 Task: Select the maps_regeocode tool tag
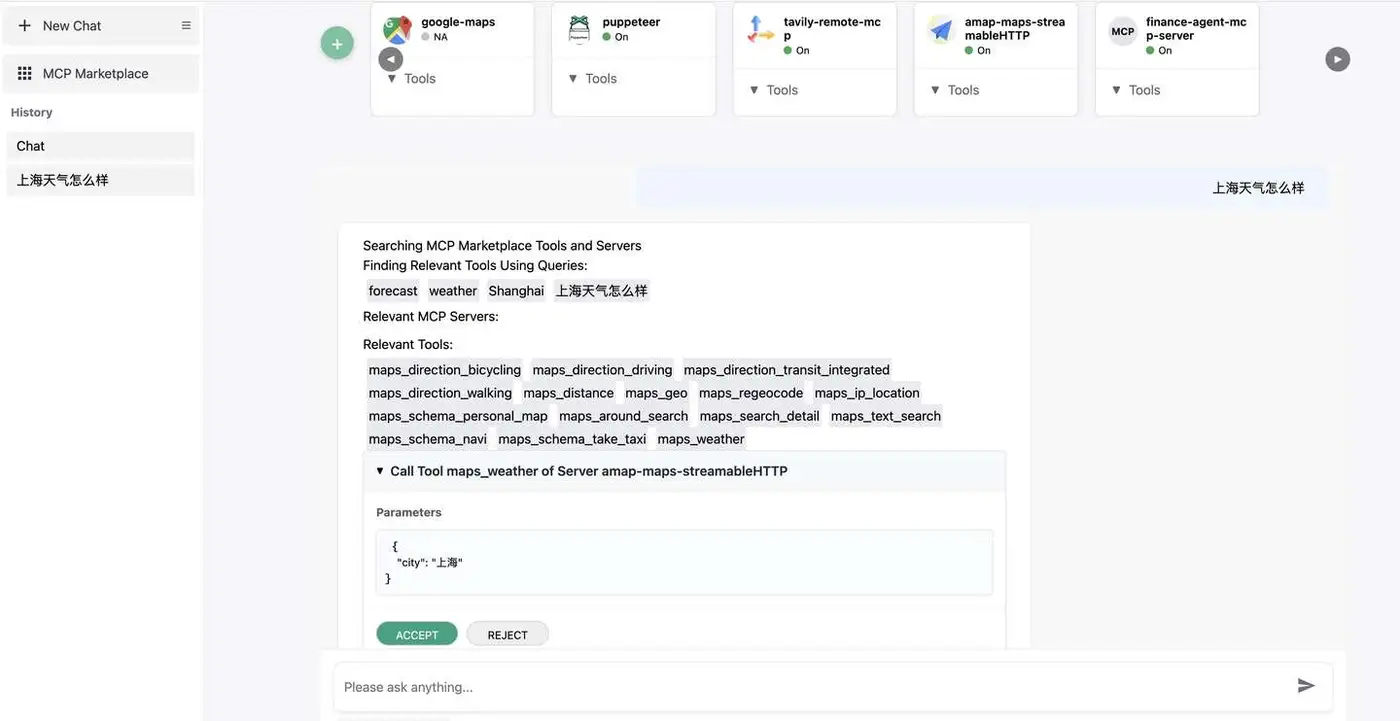[751, 393]
